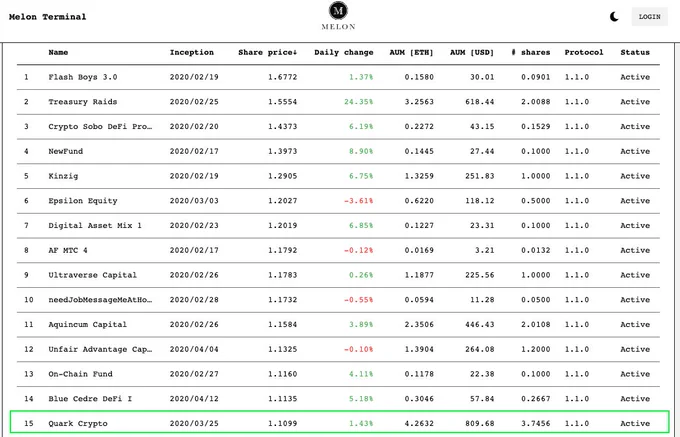Open the Melon Terminal home link
This screenshot has height=437, width=680.
[47, 17]
